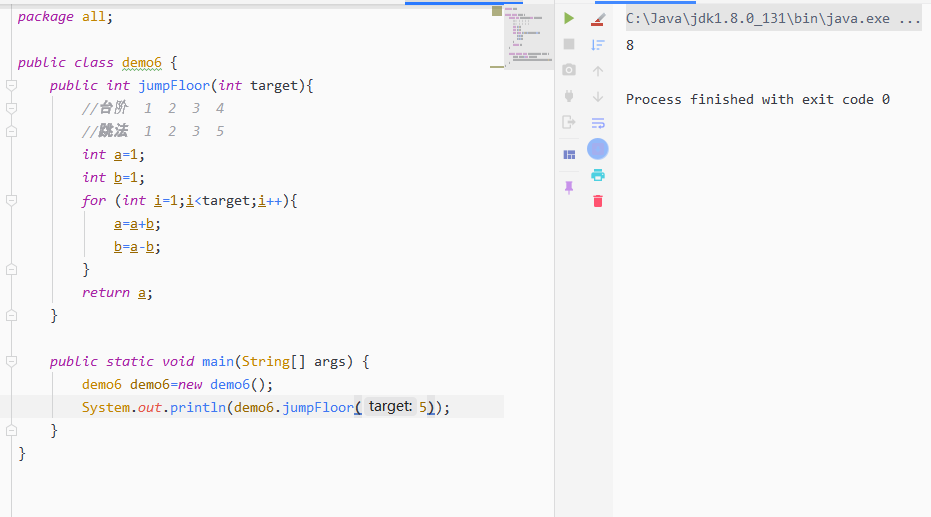This screenshot has height=517, width=931.
Task: Click the plug Attach Debugger icon
Action: (x=569, y=96)
